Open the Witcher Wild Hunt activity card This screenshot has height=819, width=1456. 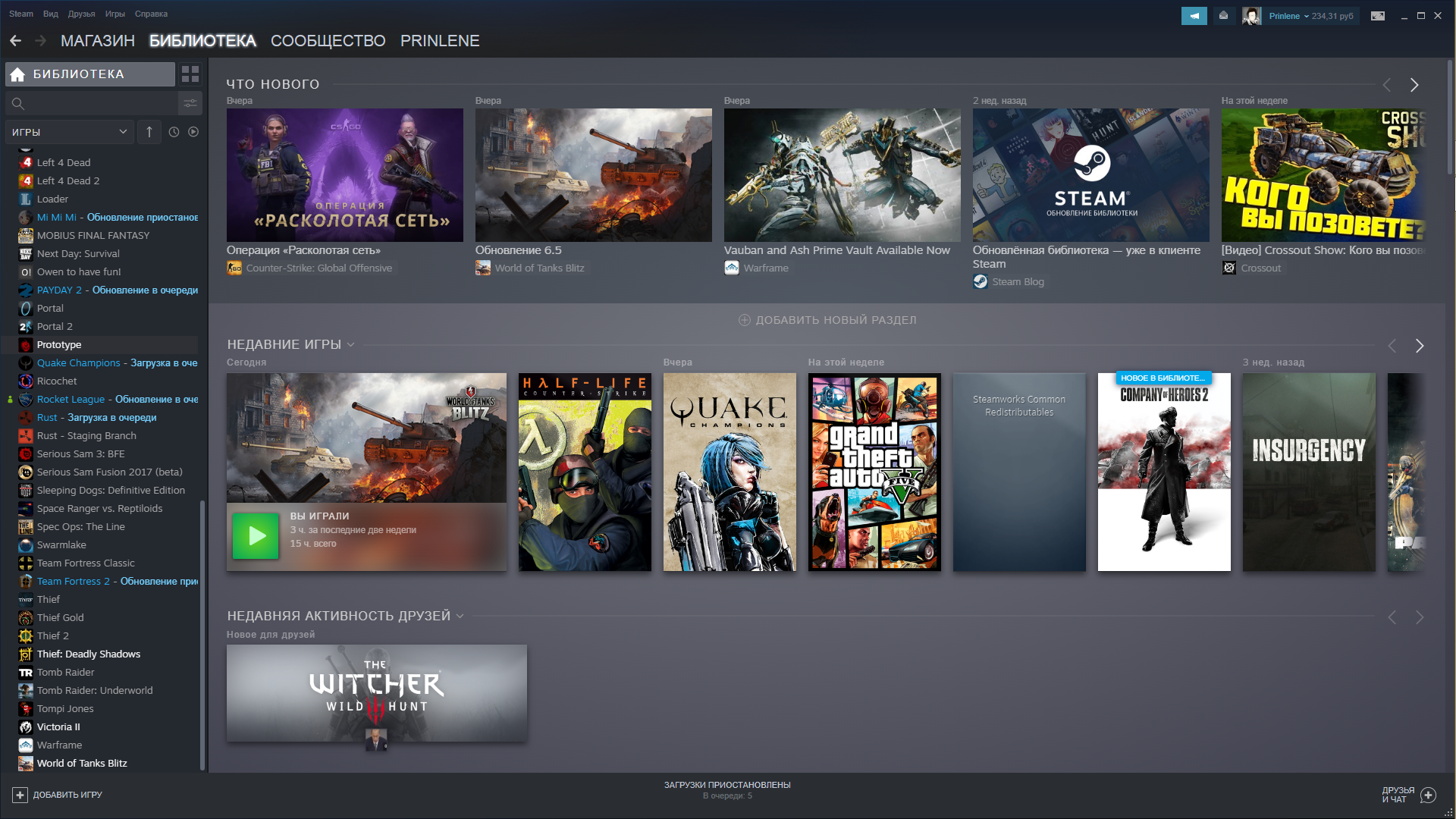377,693
